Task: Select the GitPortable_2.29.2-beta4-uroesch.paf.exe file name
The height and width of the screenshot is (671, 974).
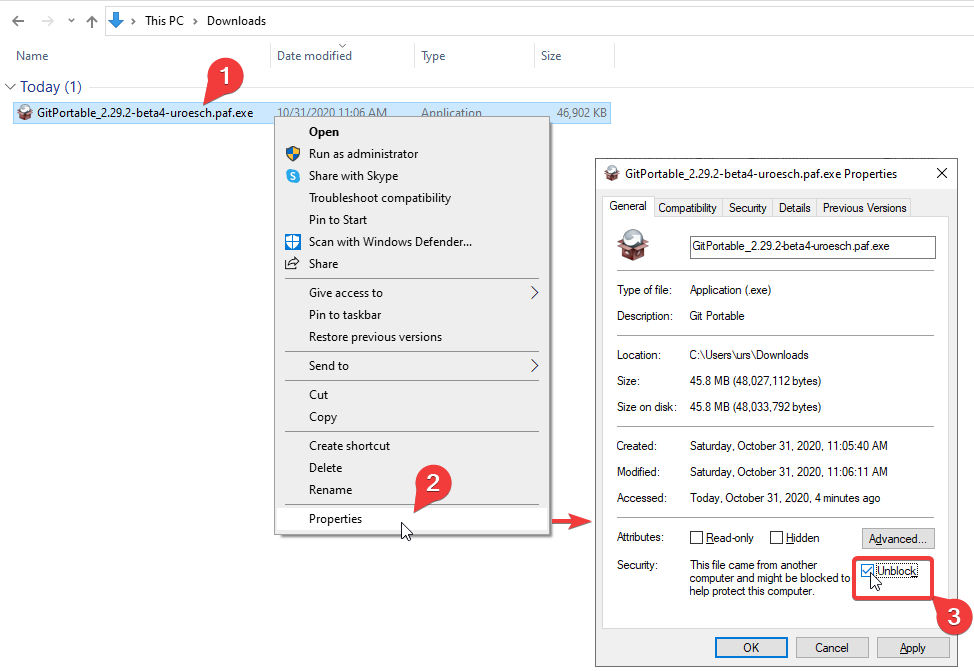Action: [x=145, y=113]
